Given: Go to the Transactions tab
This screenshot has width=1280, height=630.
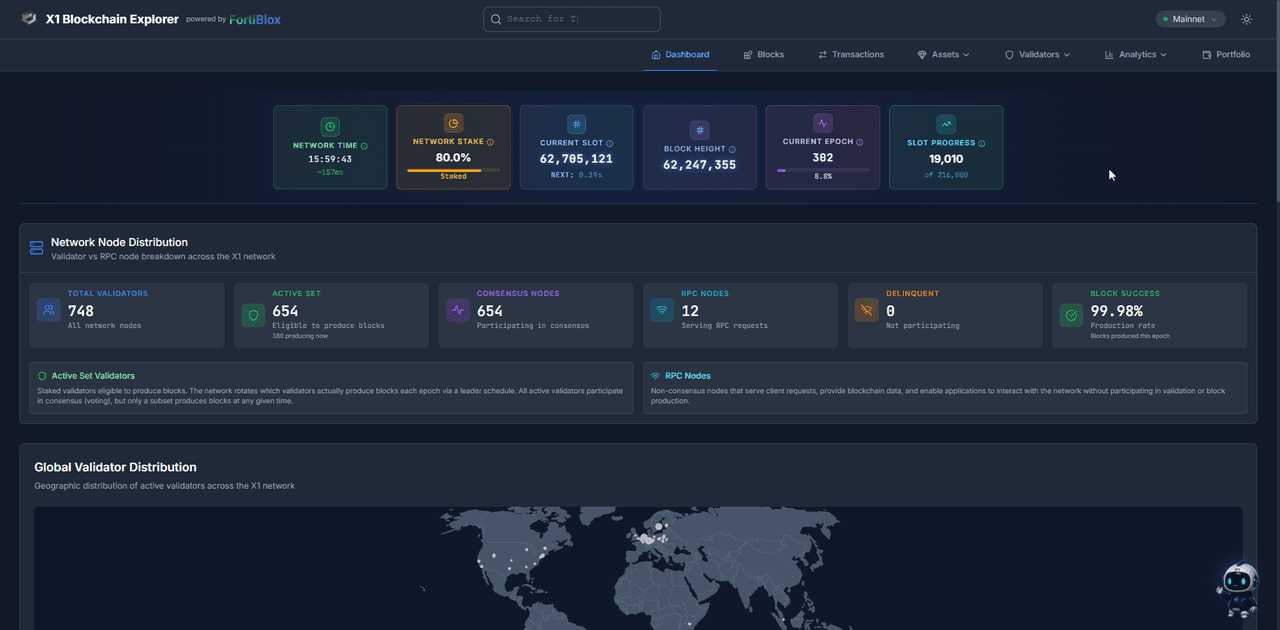Looking at the screenshot, I should coord(851,55).
